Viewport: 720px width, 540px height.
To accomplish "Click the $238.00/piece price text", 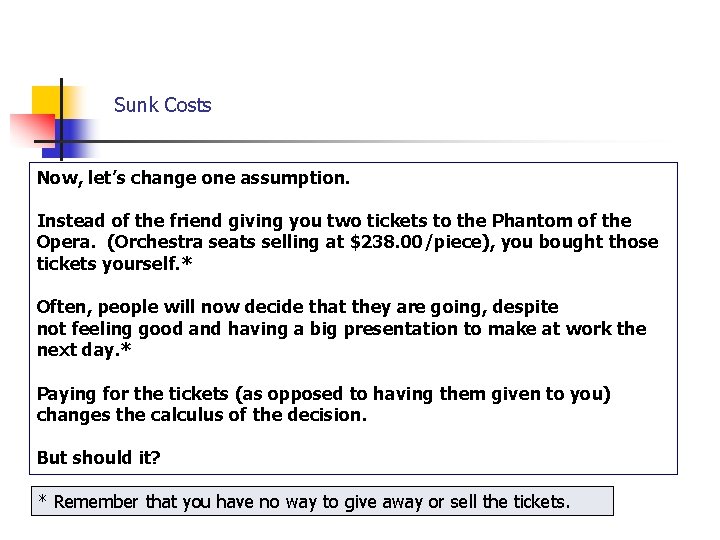I will 418,242.
